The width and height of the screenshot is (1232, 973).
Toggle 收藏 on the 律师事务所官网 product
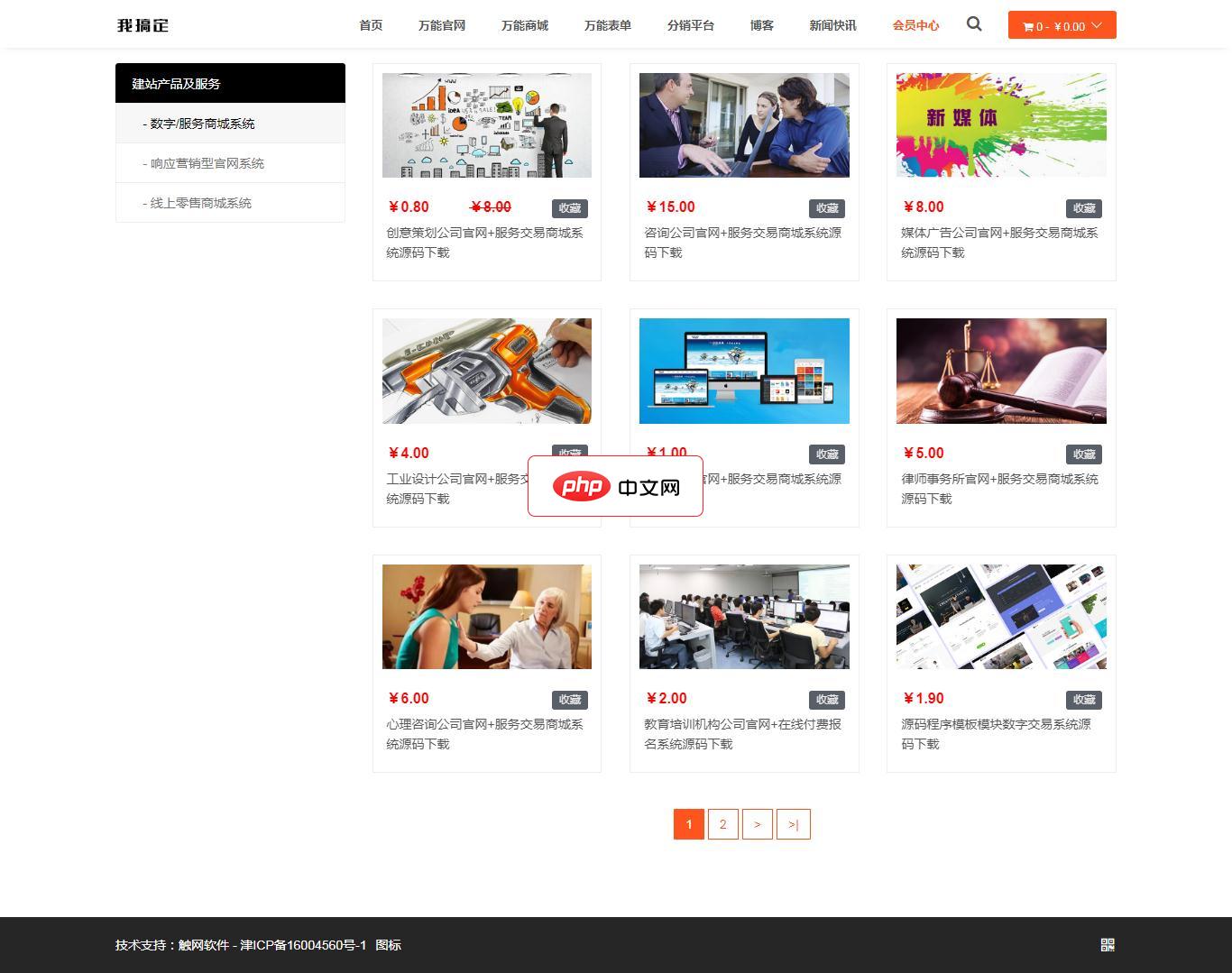click(x=1084, y=454)
